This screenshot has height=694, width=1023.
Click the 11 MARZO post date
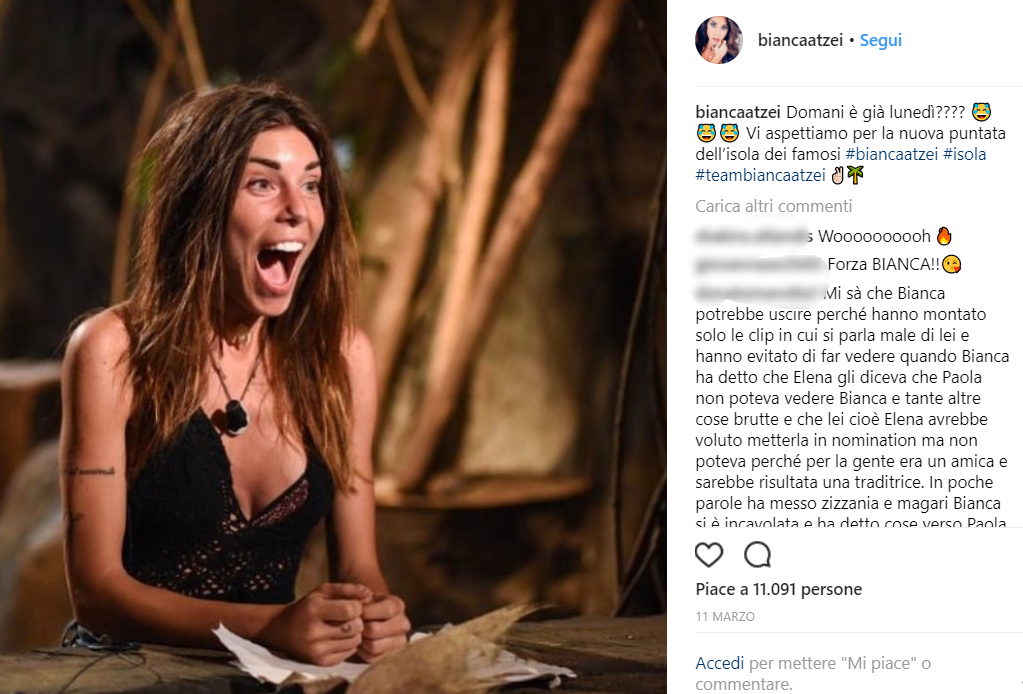tap(725, 617)
